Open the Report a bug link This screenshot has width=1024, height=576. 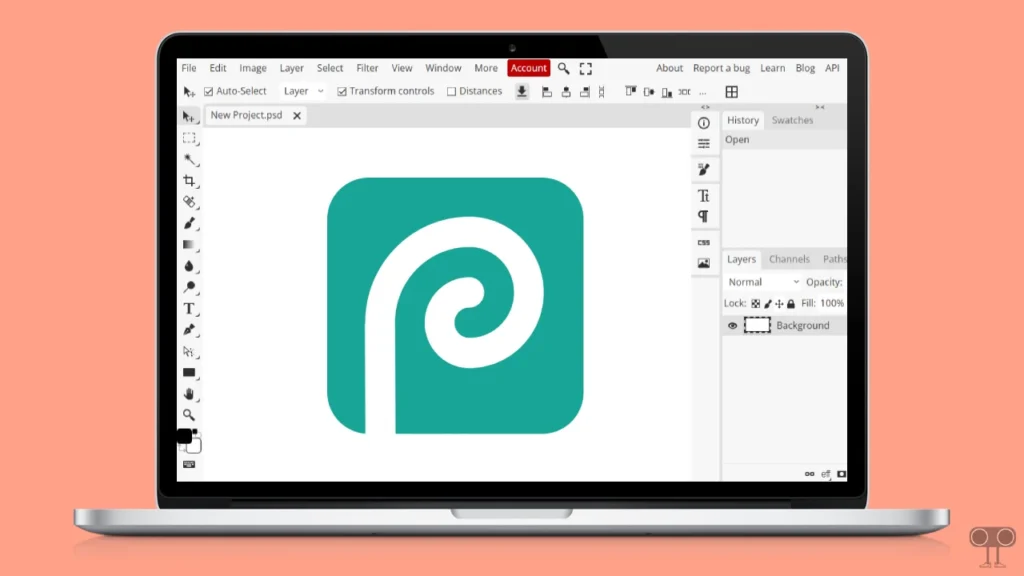click(721, 67)
